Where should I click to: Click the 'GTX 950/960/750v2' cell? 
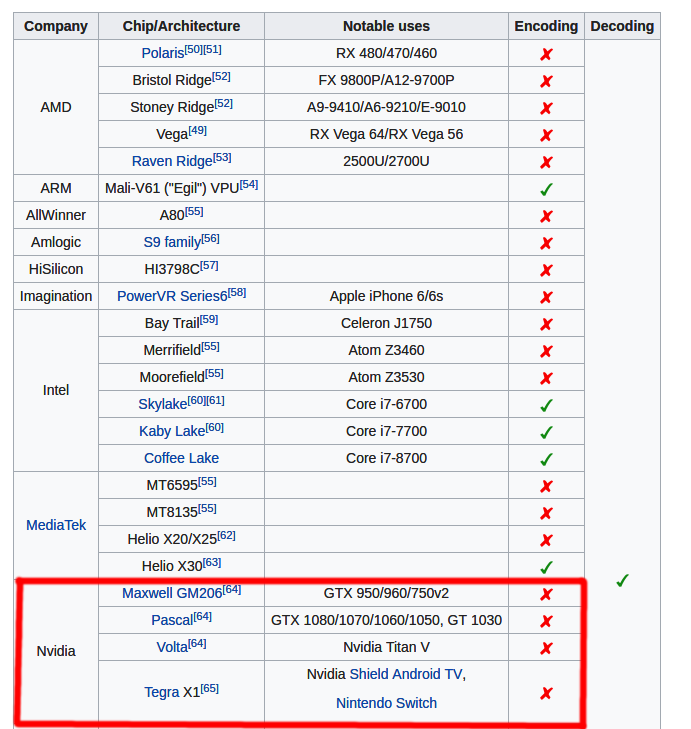tap(386, 593)
